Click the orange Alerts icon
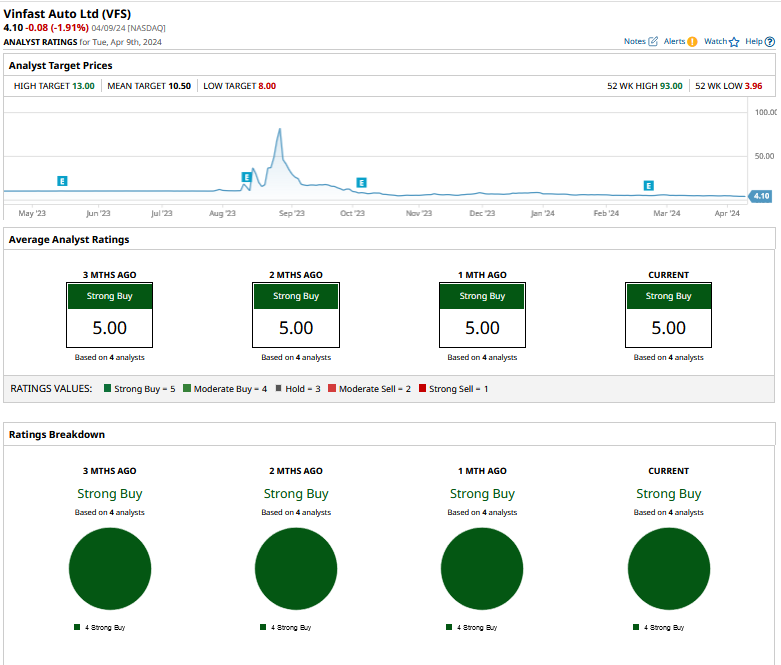 [x=692, y=41]
